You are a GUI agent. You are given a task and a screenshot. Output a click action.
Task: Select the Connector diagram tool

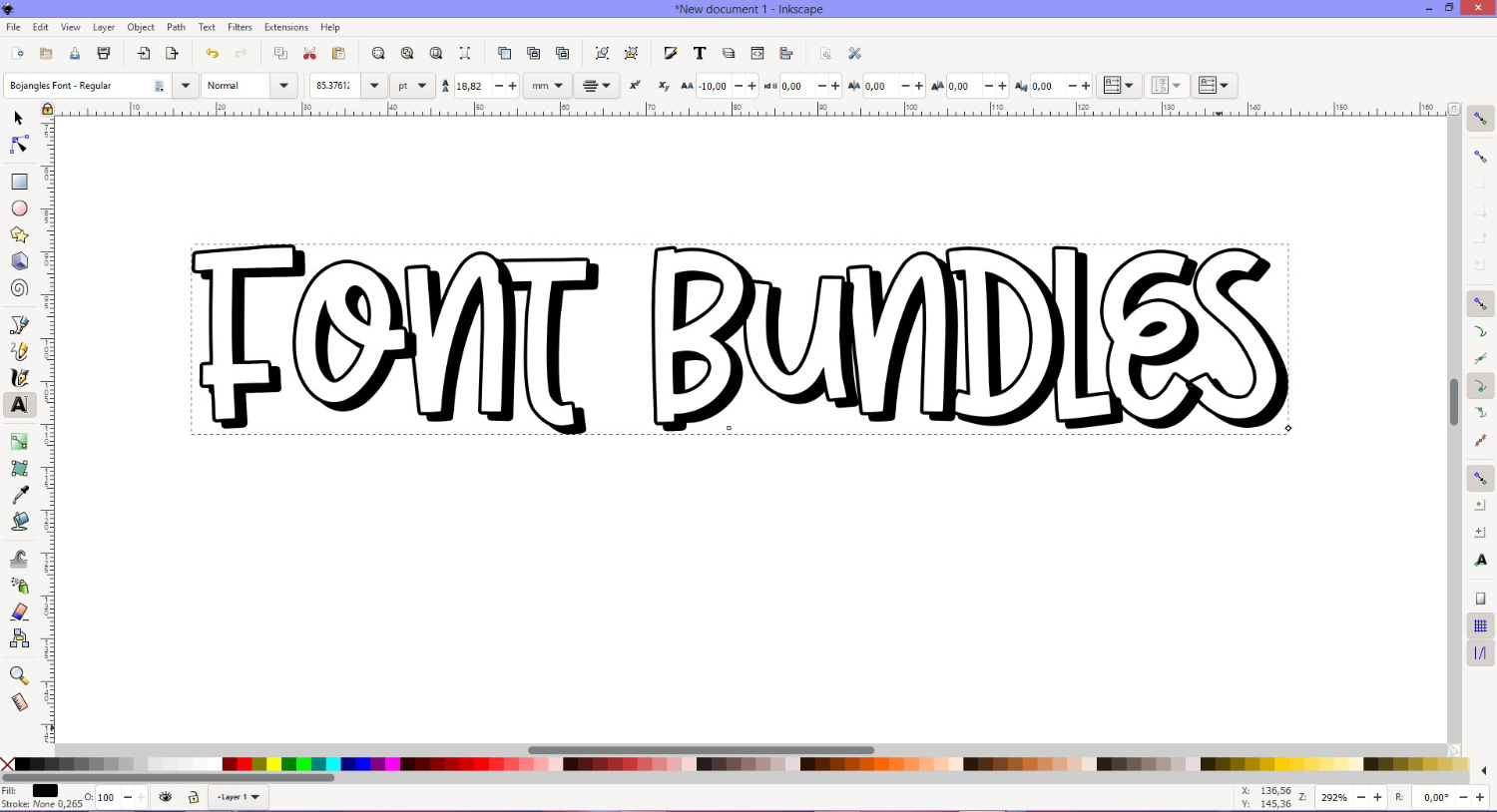[19, 638]
